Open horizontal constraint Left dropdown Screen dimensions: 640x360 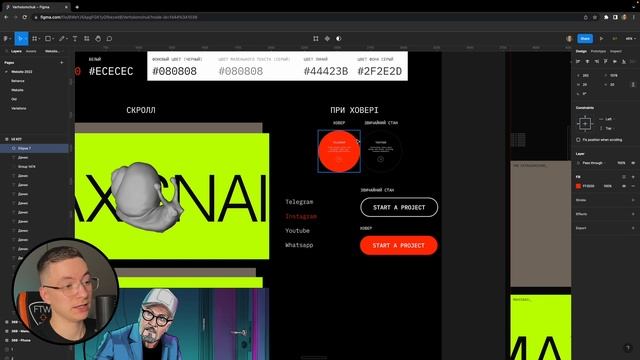pyautogui.click(x=608, y=119)
